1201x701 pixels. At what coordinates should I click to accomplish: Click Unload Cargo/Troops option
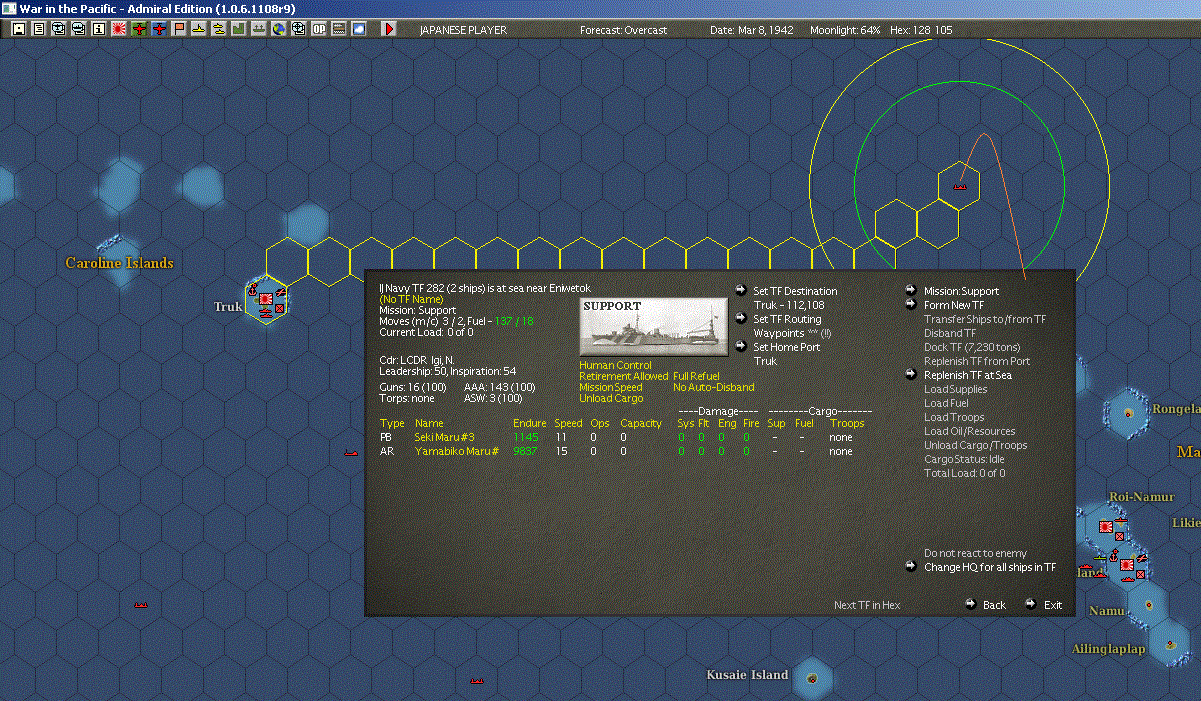coord(975,445)
